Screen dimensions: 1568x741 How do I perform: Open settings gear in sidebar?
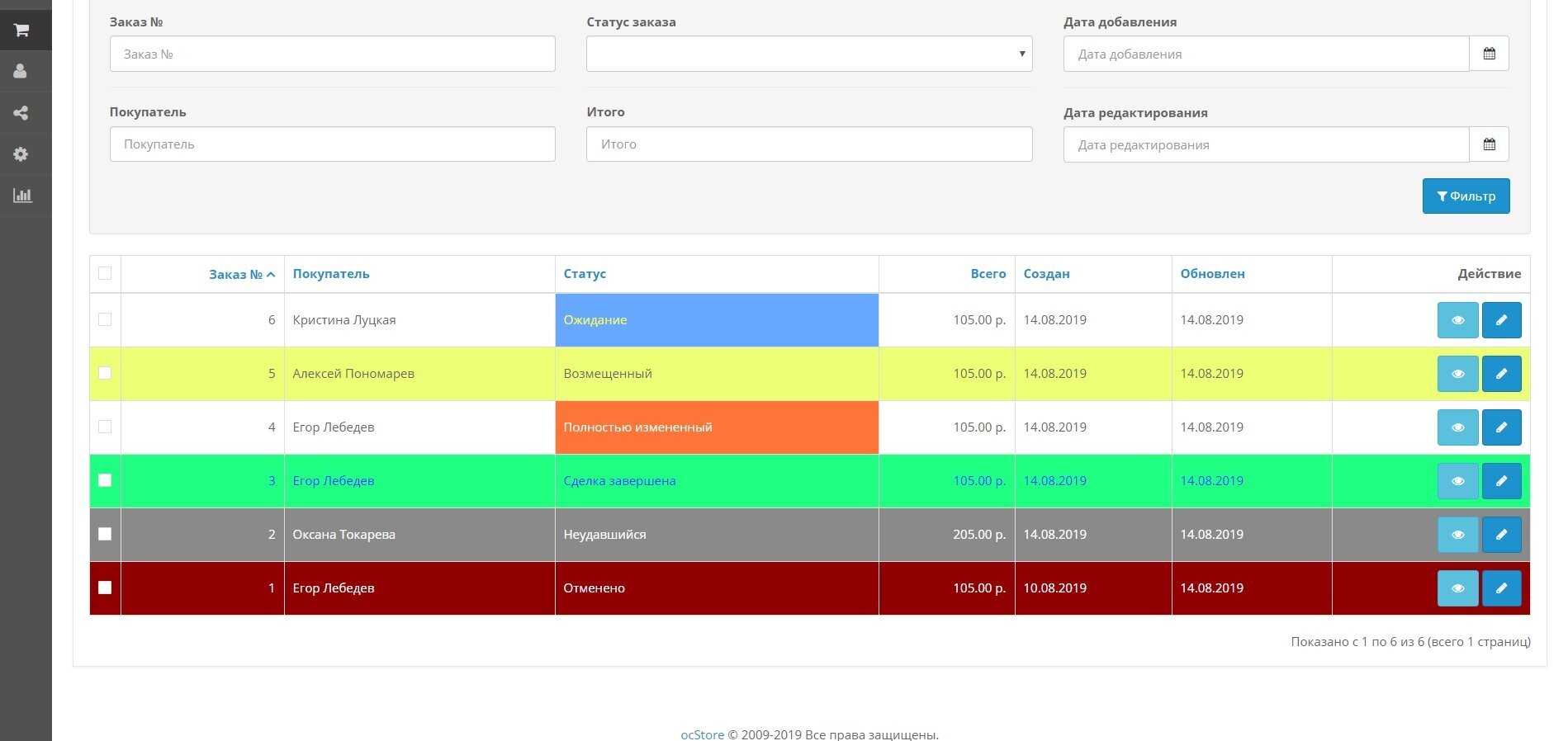click(21, 154)
